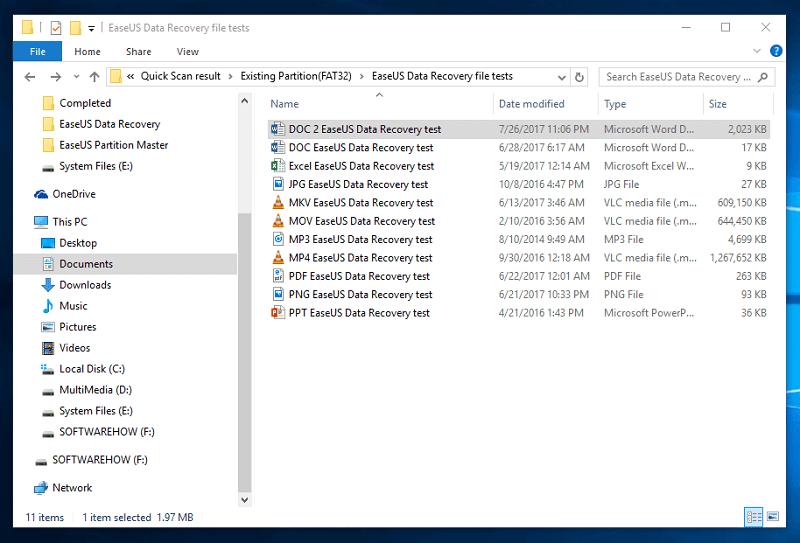Click the Back navigation arrow
Screen dimensions: 800x543
click(28, 77)
